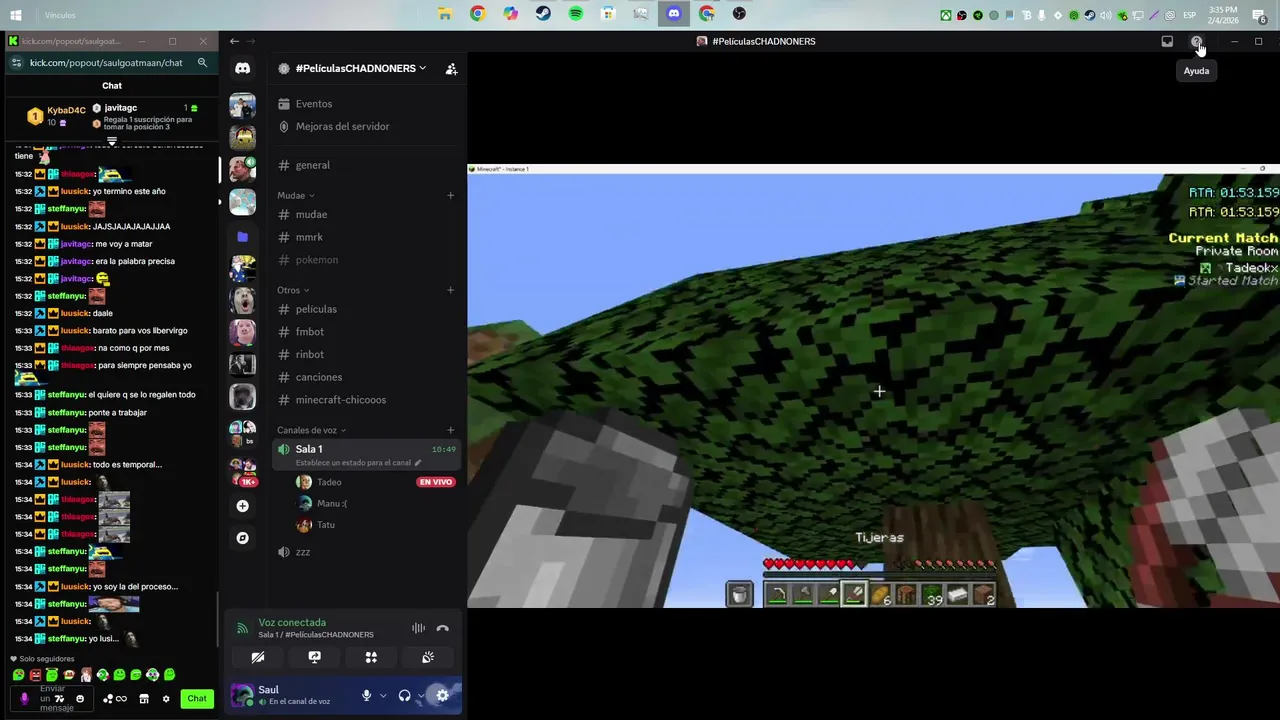Click Tadeo's EN VIVO live badge
Image resolution: width=1280 pixels, height=720 pixels.
436,482
